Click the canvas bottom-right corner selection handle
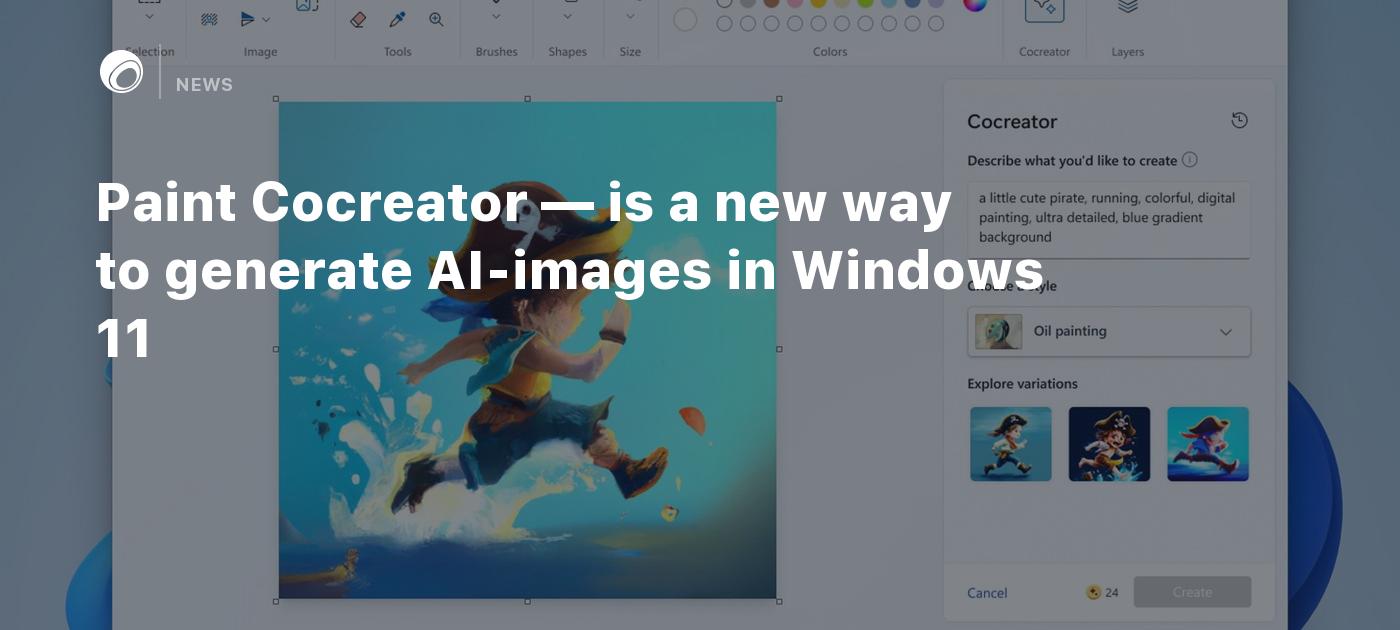The width and height of the screenshot is (1400, 630). pyautogui.click(x=779, y=601)
